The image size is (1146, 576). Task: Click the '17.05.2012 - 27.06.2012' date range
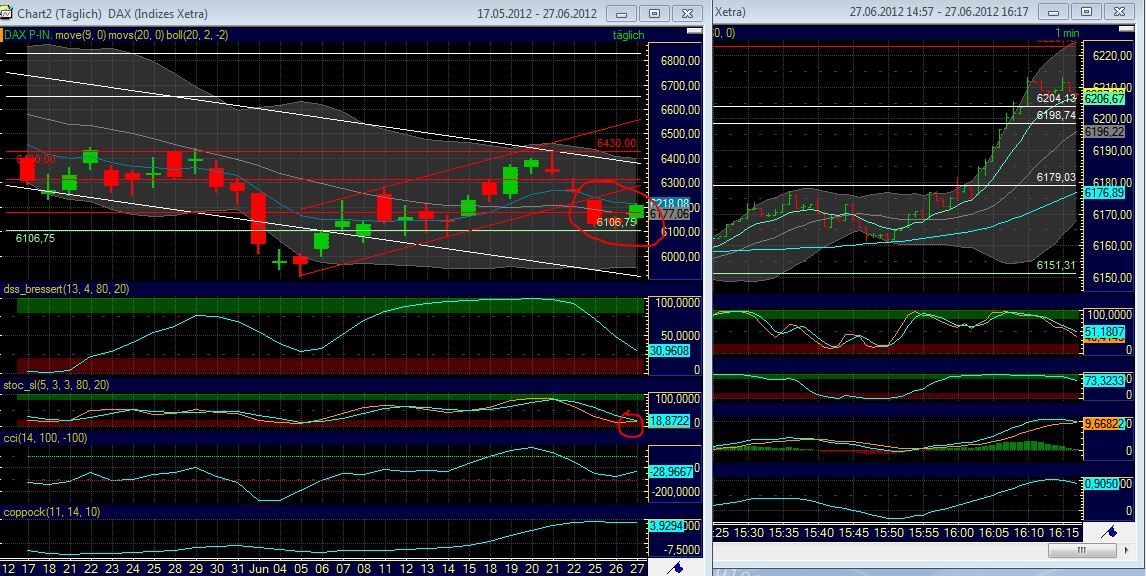[x=537, y=13]
